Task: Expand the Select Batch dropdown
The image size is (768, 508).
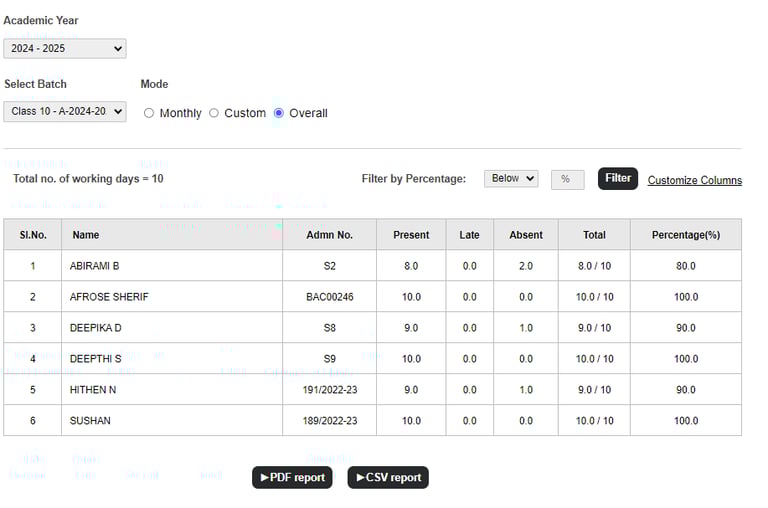Action: (65, 111)
